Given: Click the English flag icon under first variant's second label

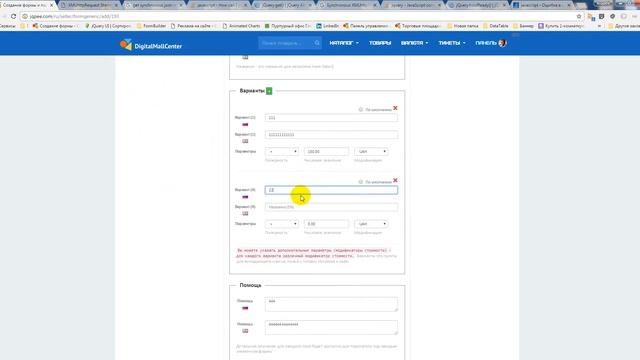Looking at the screenshot, I should pos(245,141).
